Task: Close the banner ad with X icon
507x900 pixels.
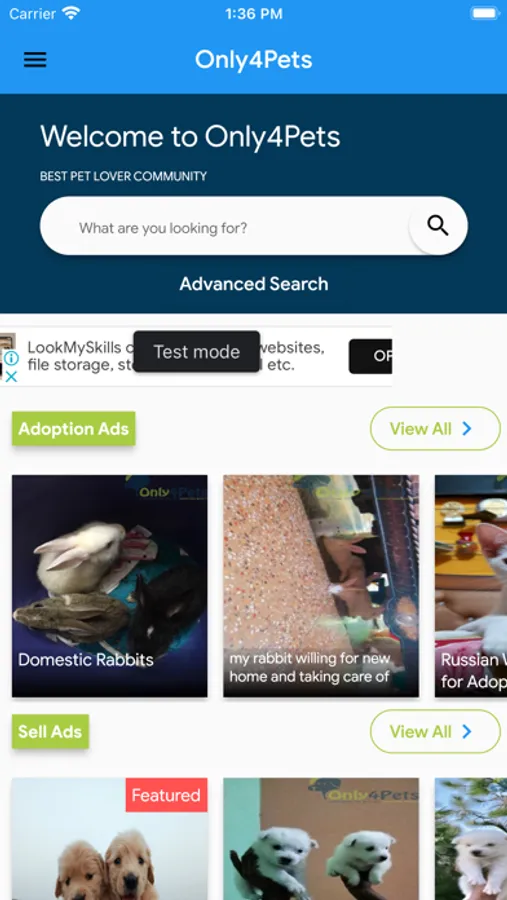Action: point(11,377)
